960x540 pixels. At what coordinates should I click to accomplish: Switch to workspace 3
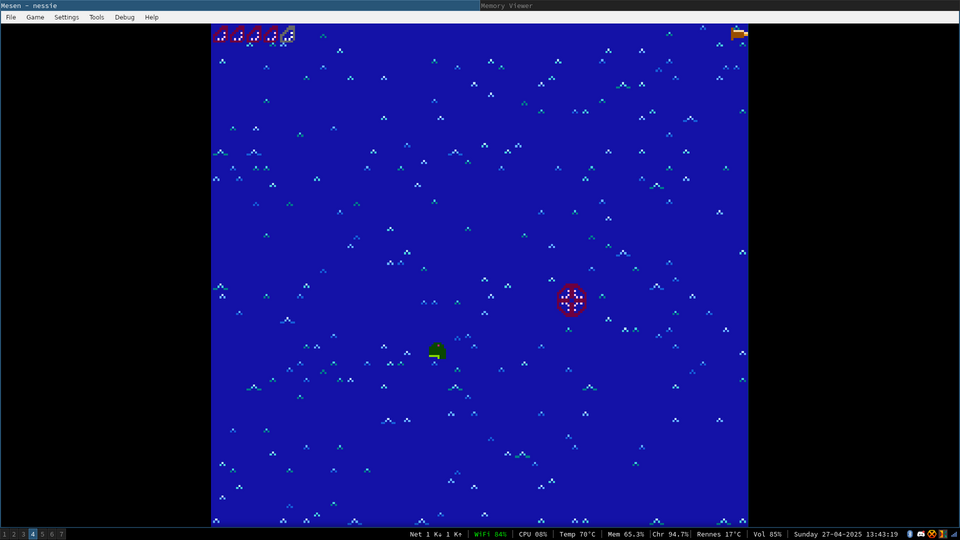23,534
